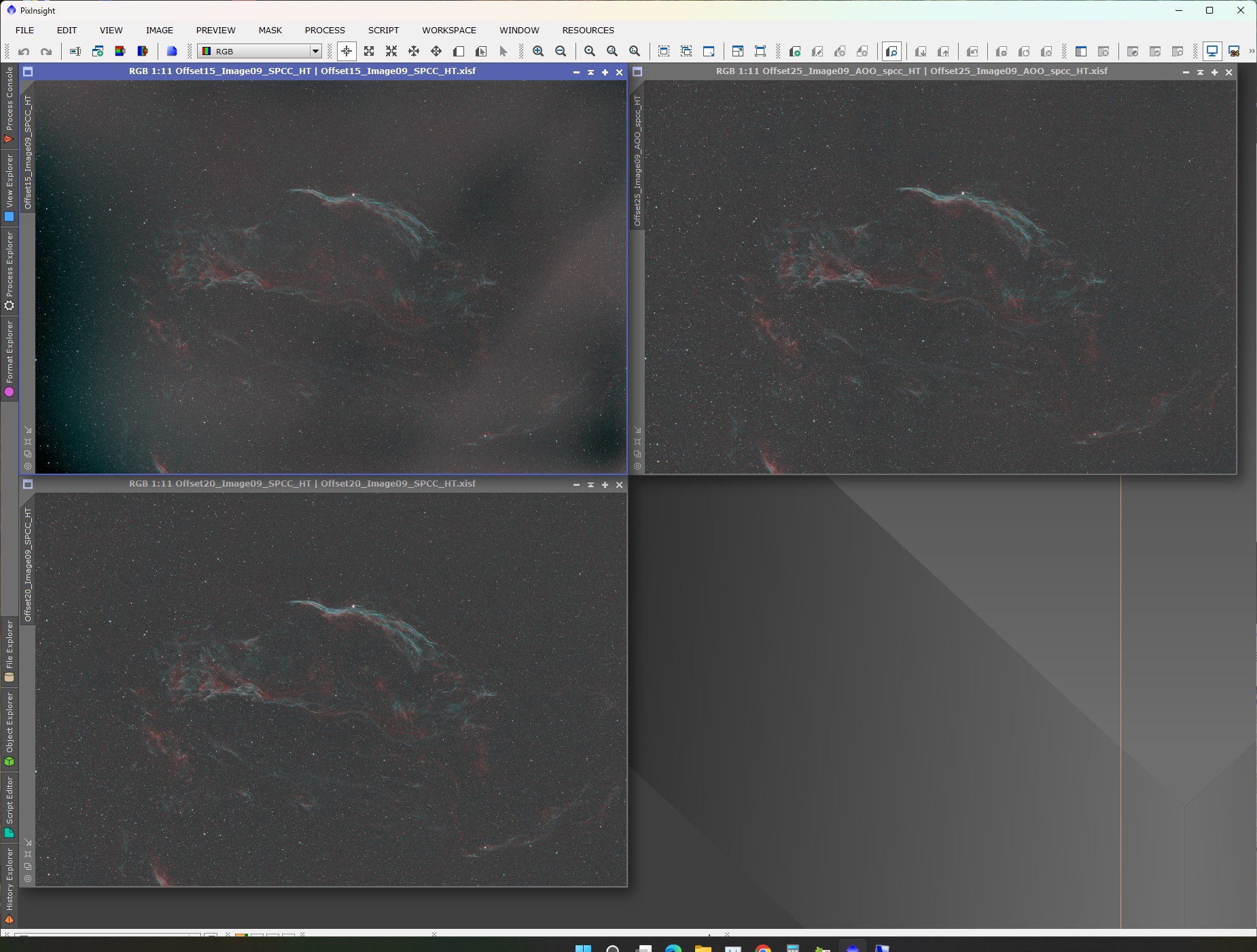Screen dimensions: 1257x952
Task: Click Offset15 window title bar
Action: tap(302, 71)
